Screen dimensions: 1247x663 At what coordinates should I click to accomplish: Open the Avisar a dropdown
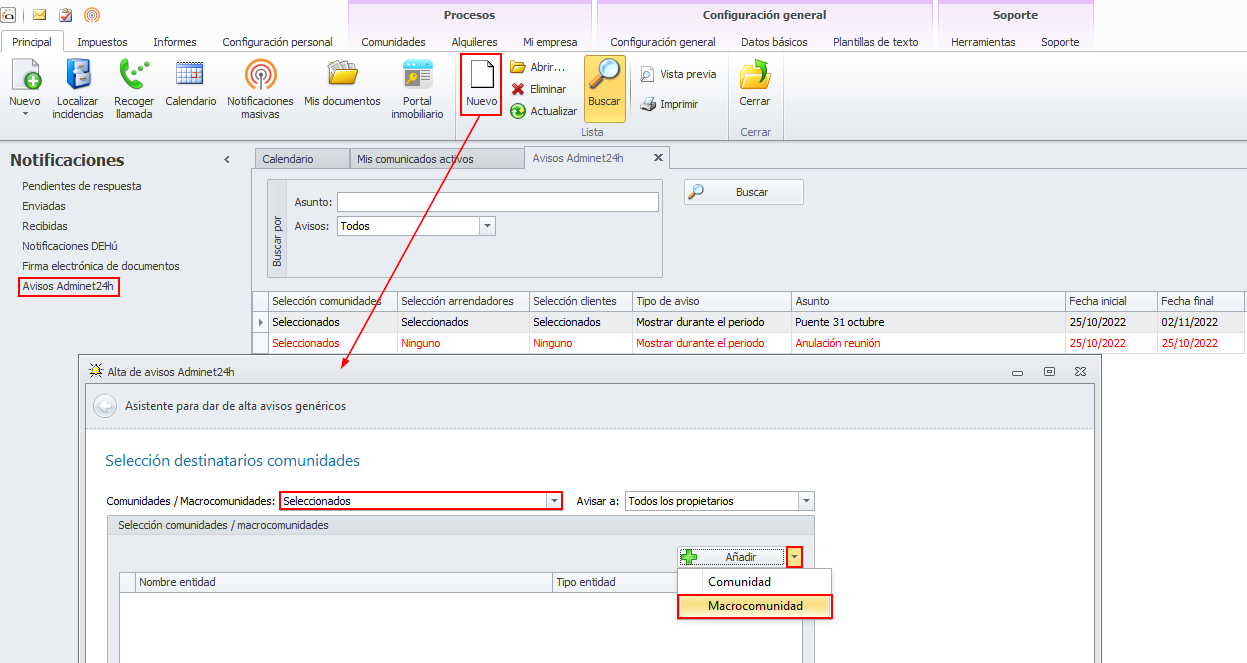coord(806,501)
